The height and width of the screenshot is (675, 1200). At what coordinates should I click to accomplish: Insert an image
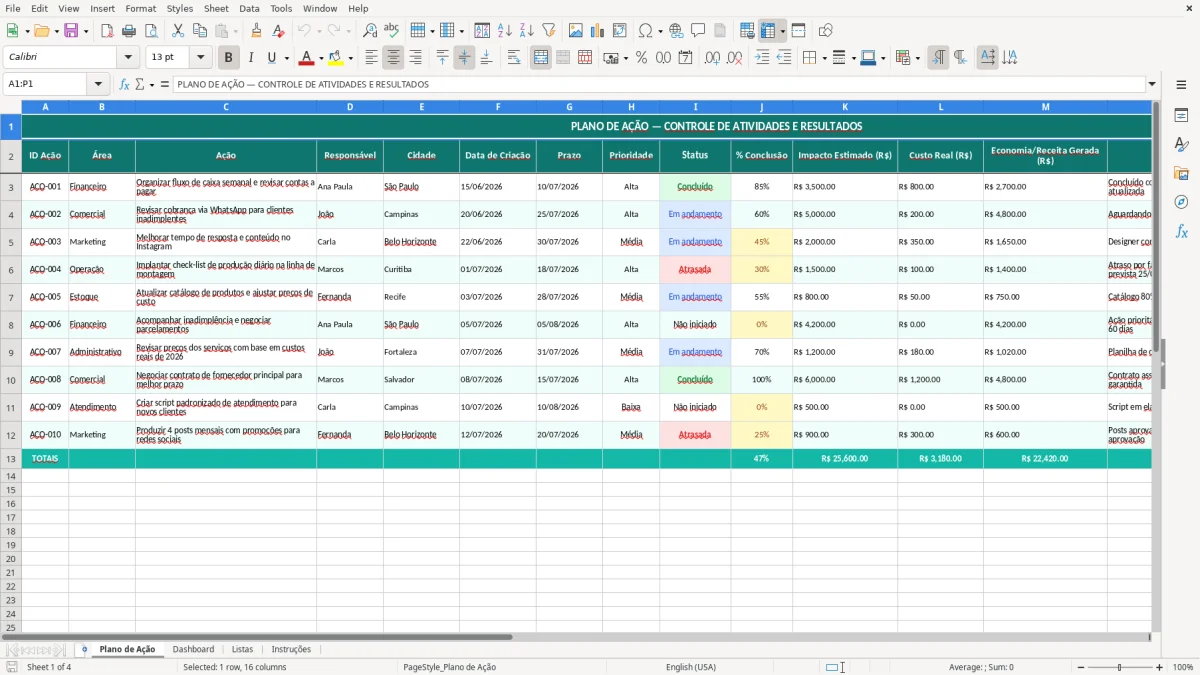[x=576, y=31]
